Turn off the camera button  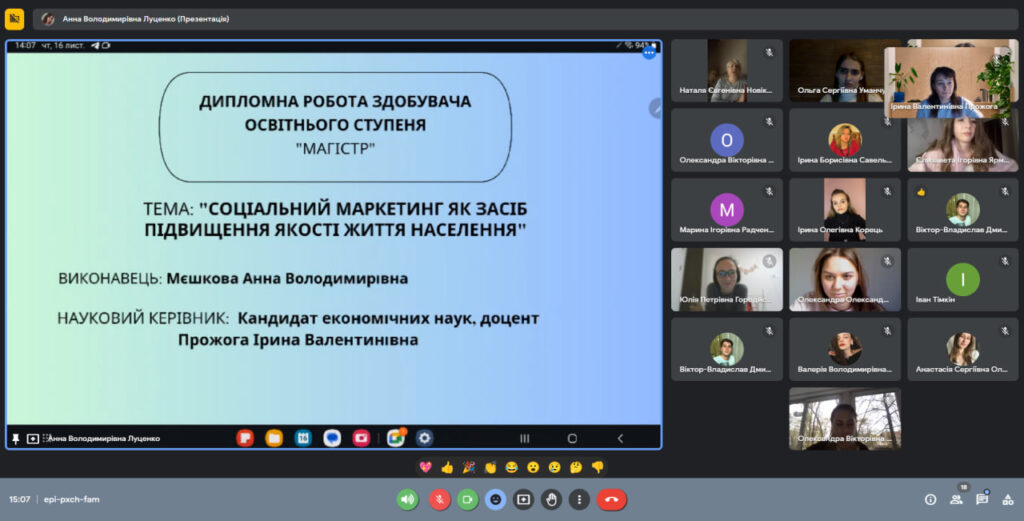(x=467, y=499)
